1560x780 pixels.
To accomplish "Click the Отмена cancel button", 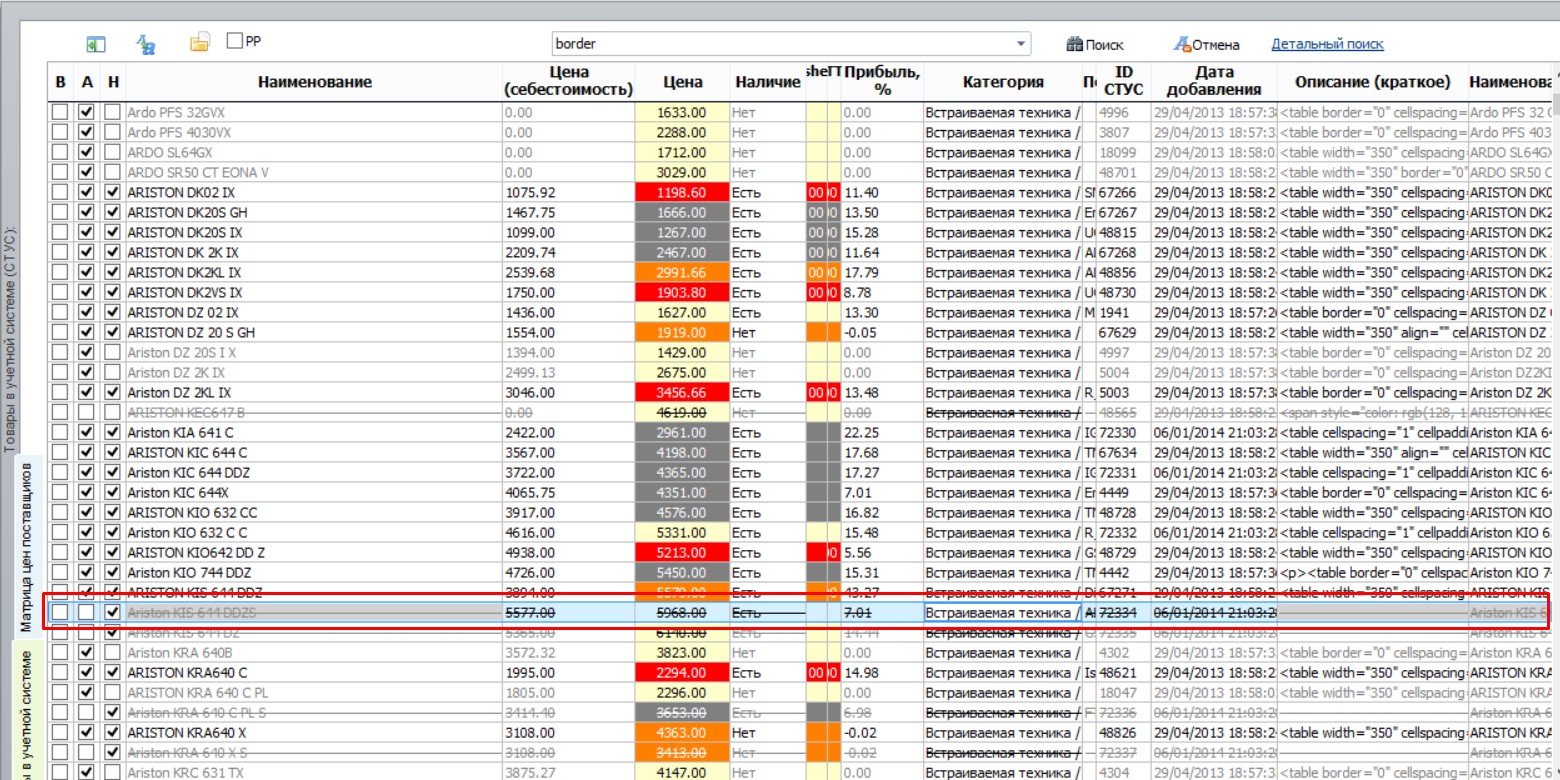I will click(1207, 44).
